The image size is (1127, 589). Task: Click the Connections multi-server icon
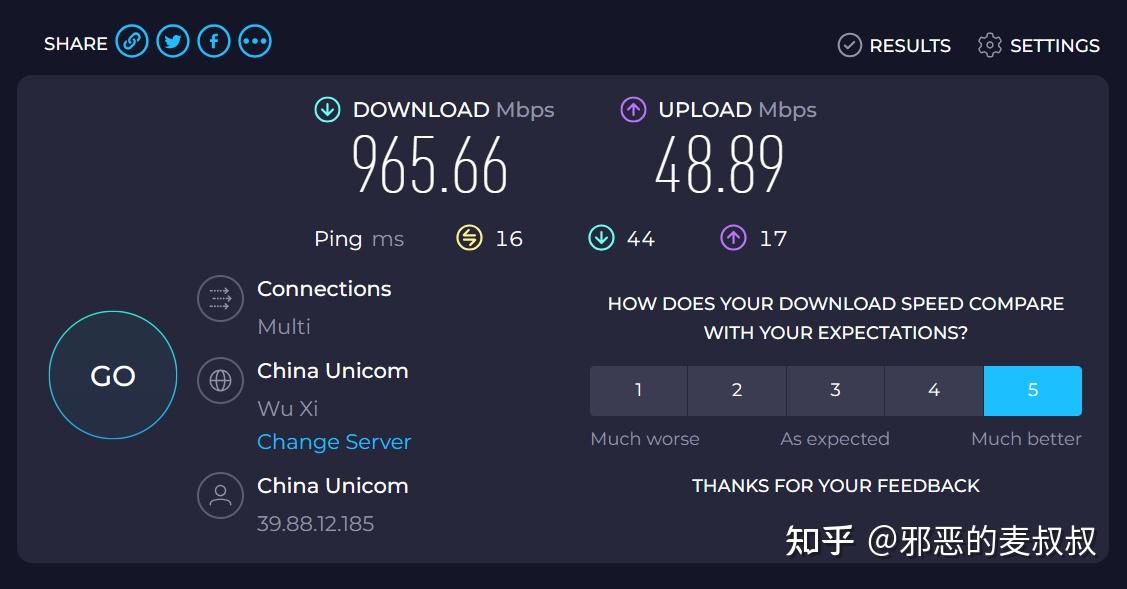[220, 299]
